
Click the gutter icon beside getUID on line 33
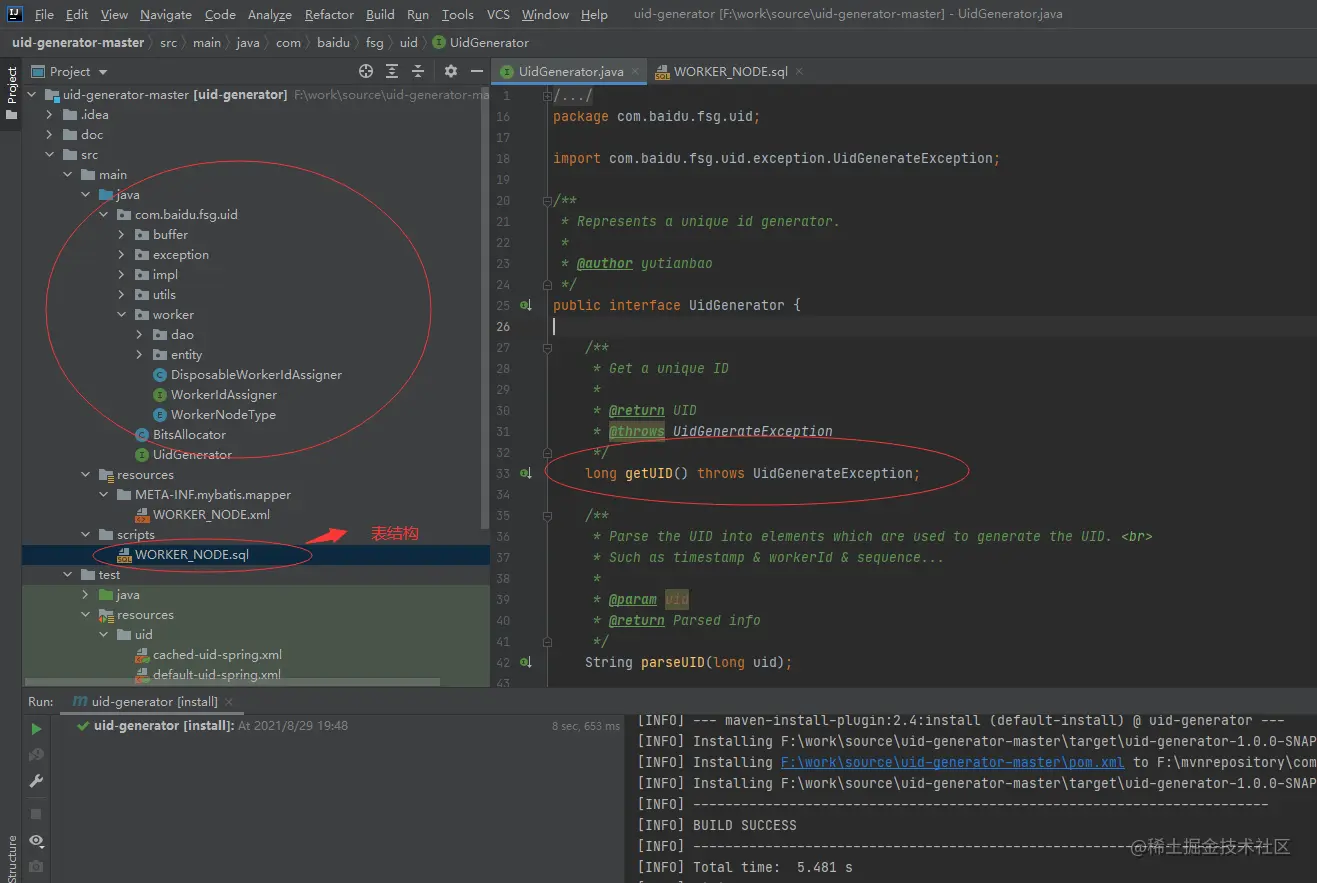click(x=527, y=473)
